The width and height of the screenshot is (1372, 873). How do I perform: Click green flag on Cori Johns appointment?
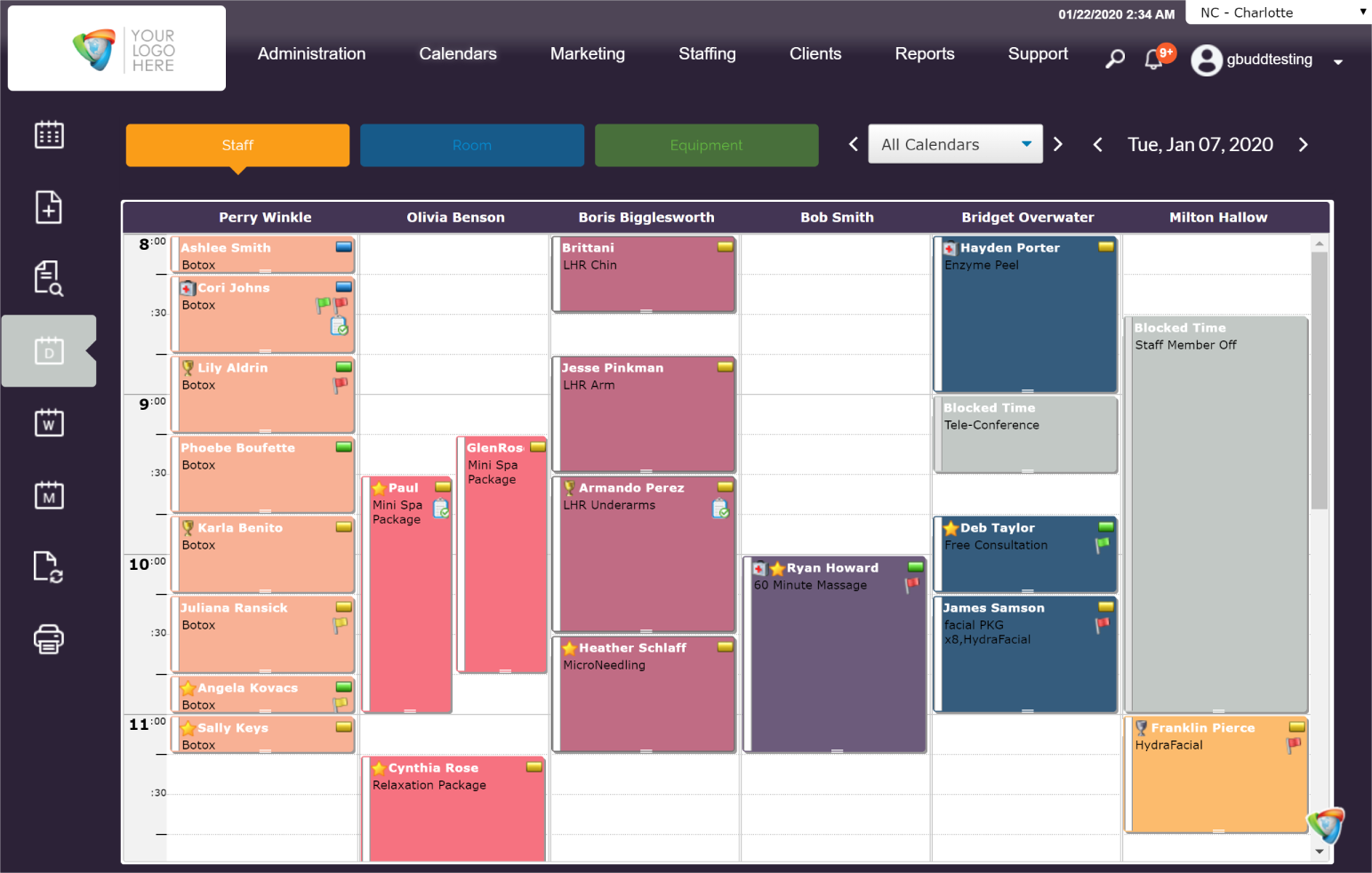click(323, 305)
